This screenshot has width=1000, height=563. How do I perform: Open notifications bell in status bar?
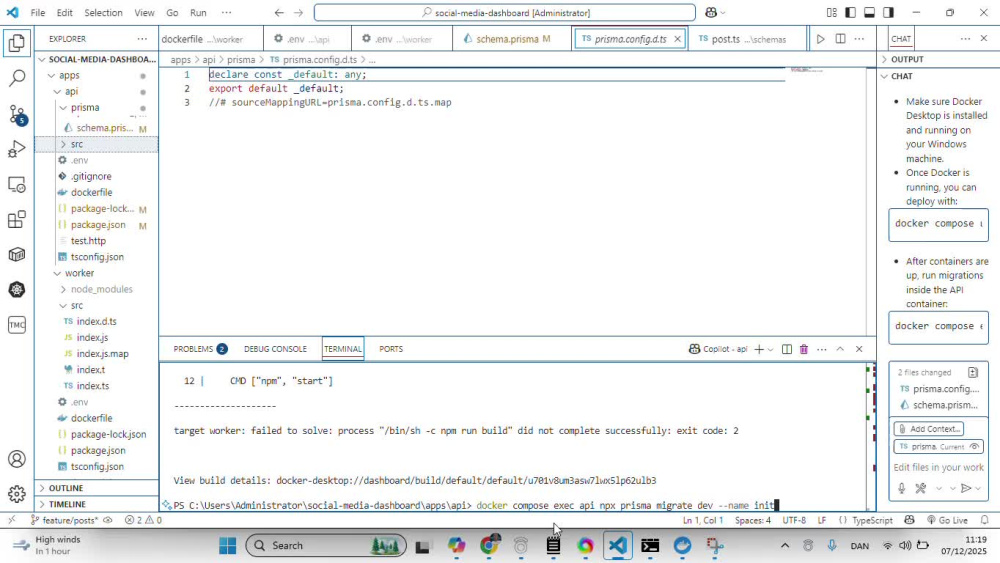point(985,520)
